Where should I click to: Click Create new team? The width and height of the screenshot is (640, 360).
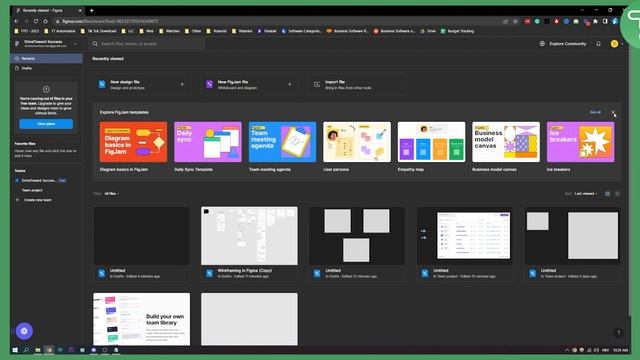[38, 200]
